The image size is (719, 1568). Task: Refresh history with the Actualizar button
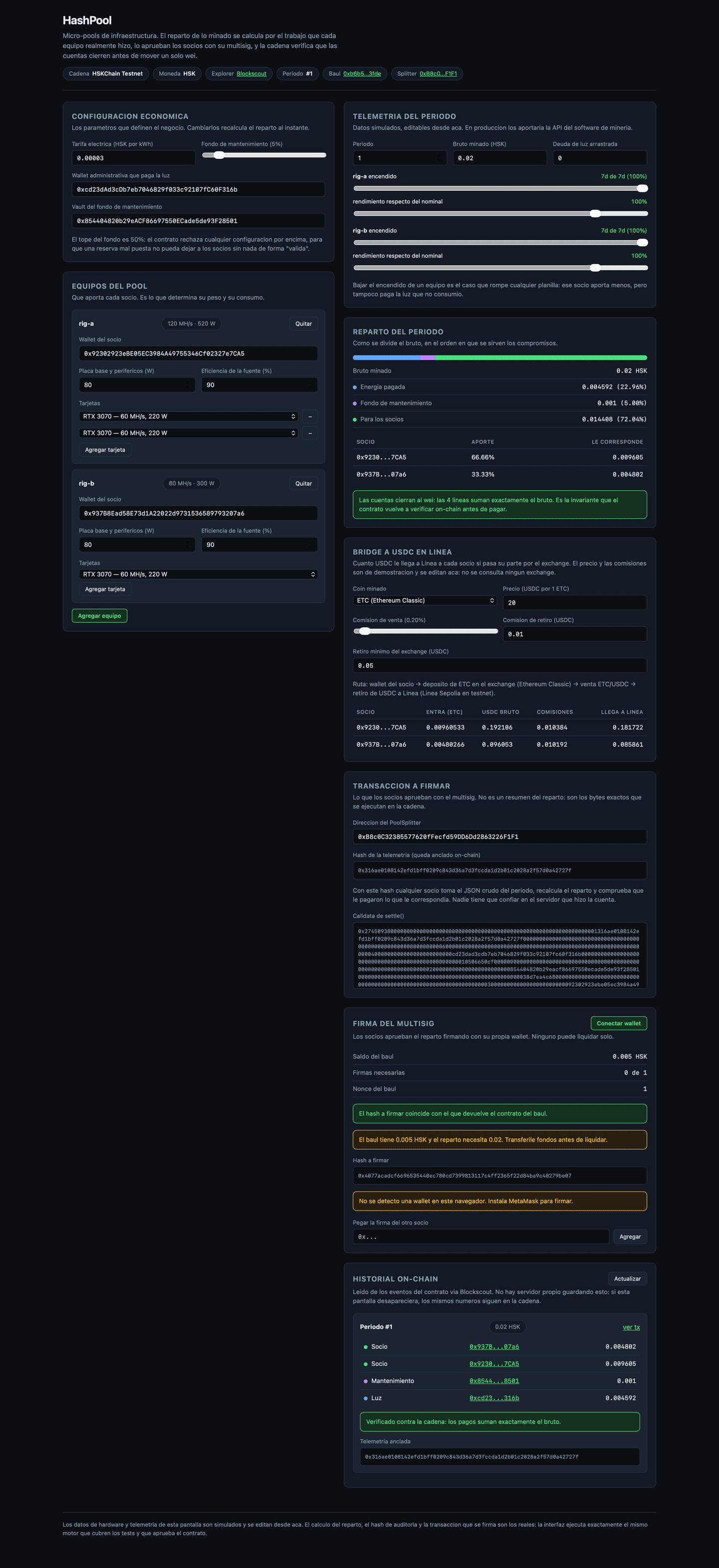pyautogui.click(x=627, y=1279)
